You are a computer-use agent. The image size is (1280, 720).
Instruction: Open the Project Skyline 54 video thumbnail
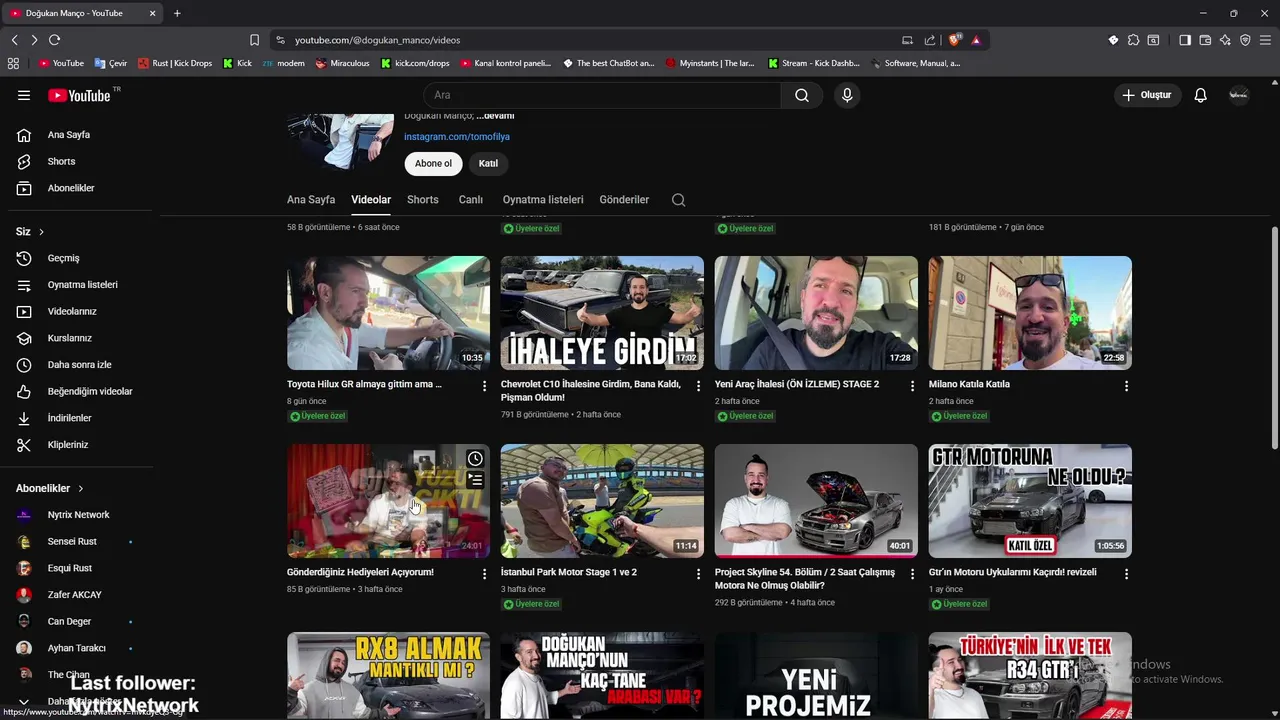click(x=816, y=501)
